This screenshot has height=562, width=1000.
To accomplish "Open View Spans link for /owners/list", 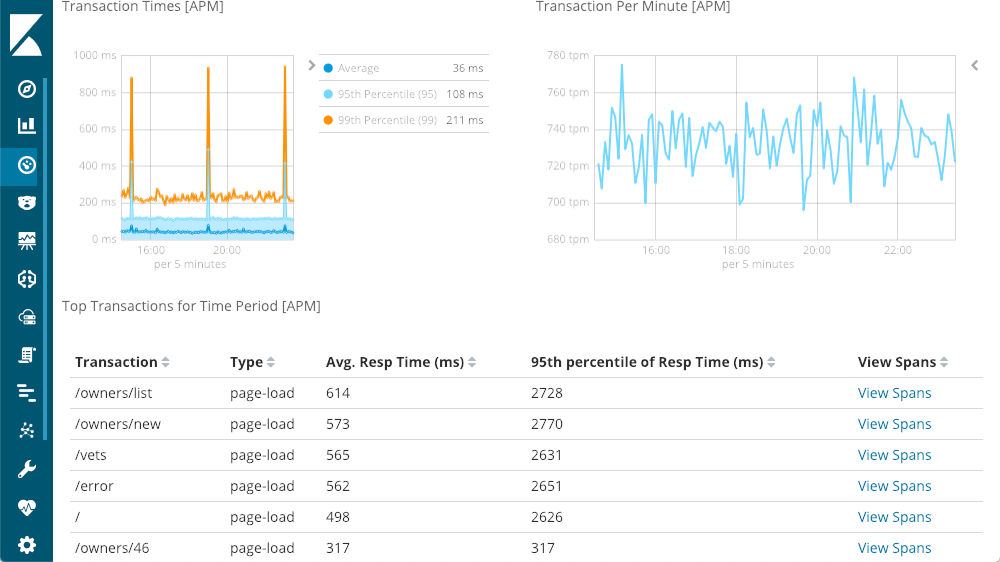I will pos(894,393).
